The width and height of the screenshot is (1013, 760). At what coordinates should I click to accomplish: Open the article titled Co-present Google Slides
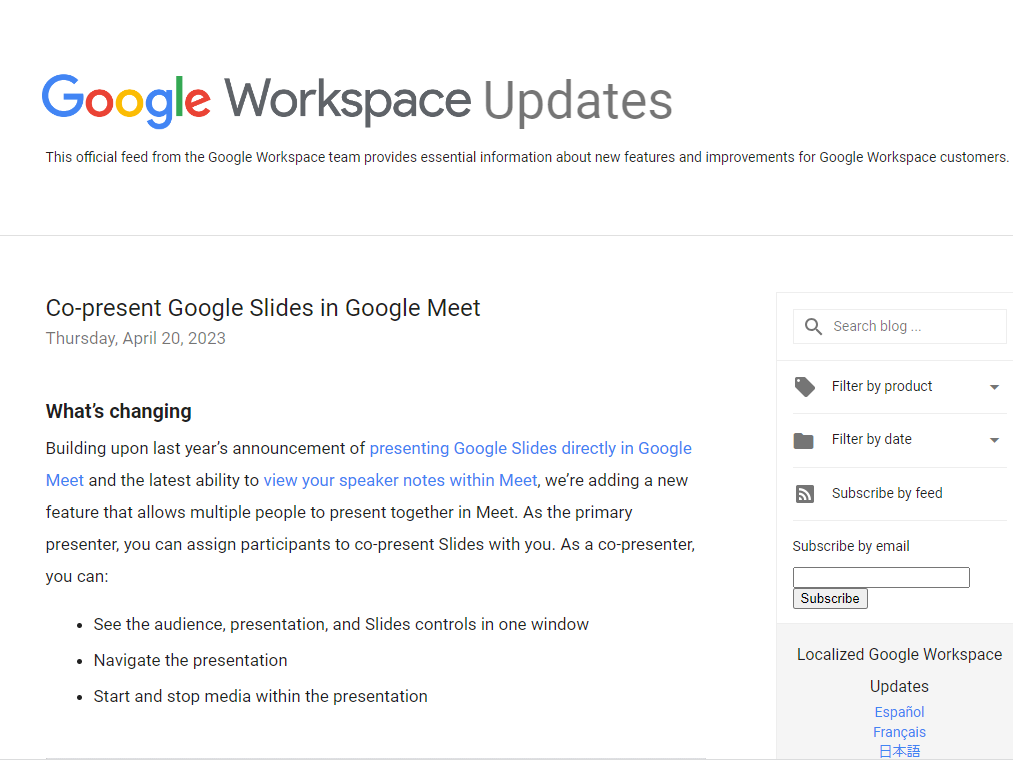(263, 308)
